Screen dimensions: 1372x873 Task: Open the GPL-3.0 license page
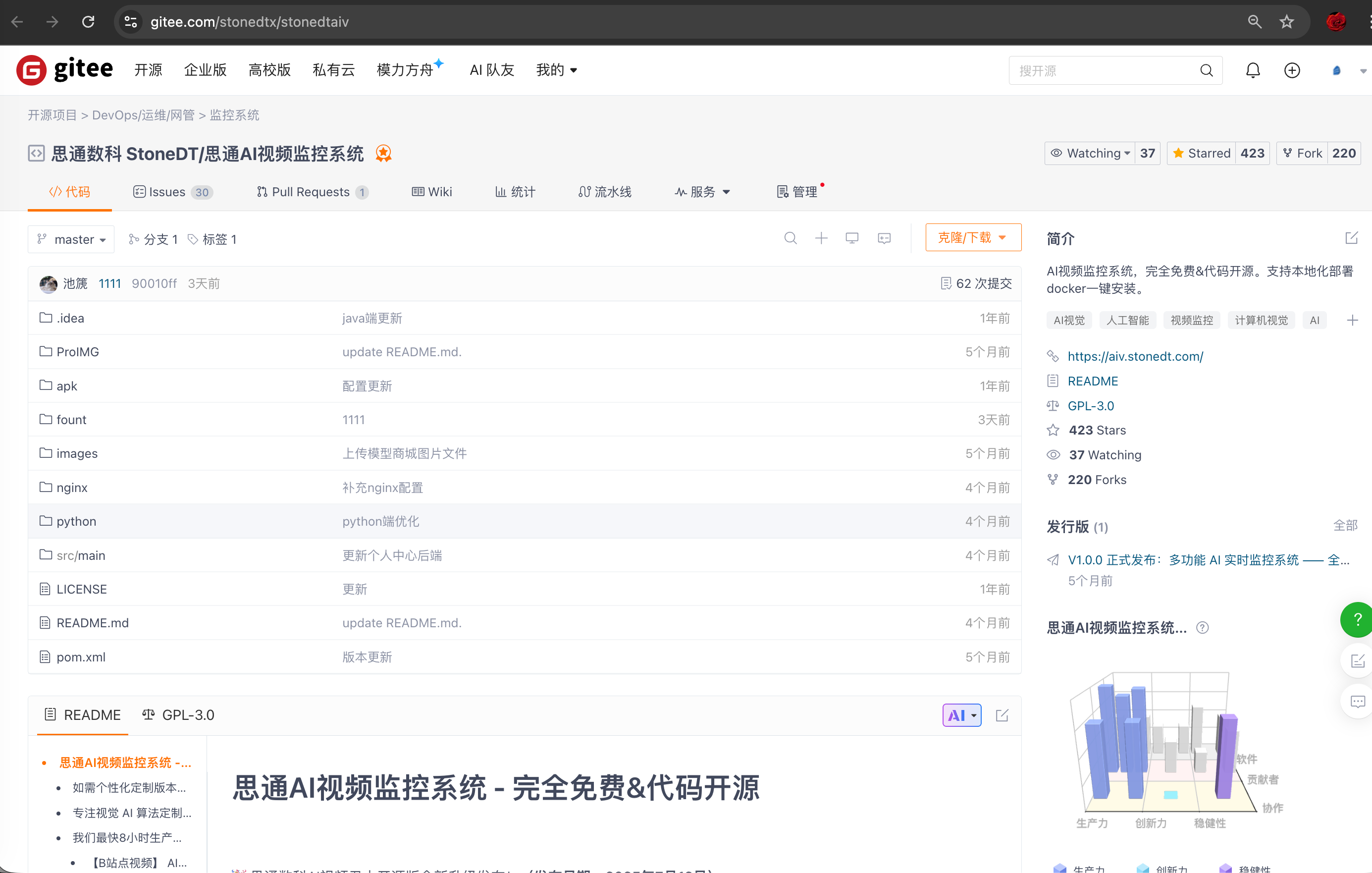coord(1090,405)
